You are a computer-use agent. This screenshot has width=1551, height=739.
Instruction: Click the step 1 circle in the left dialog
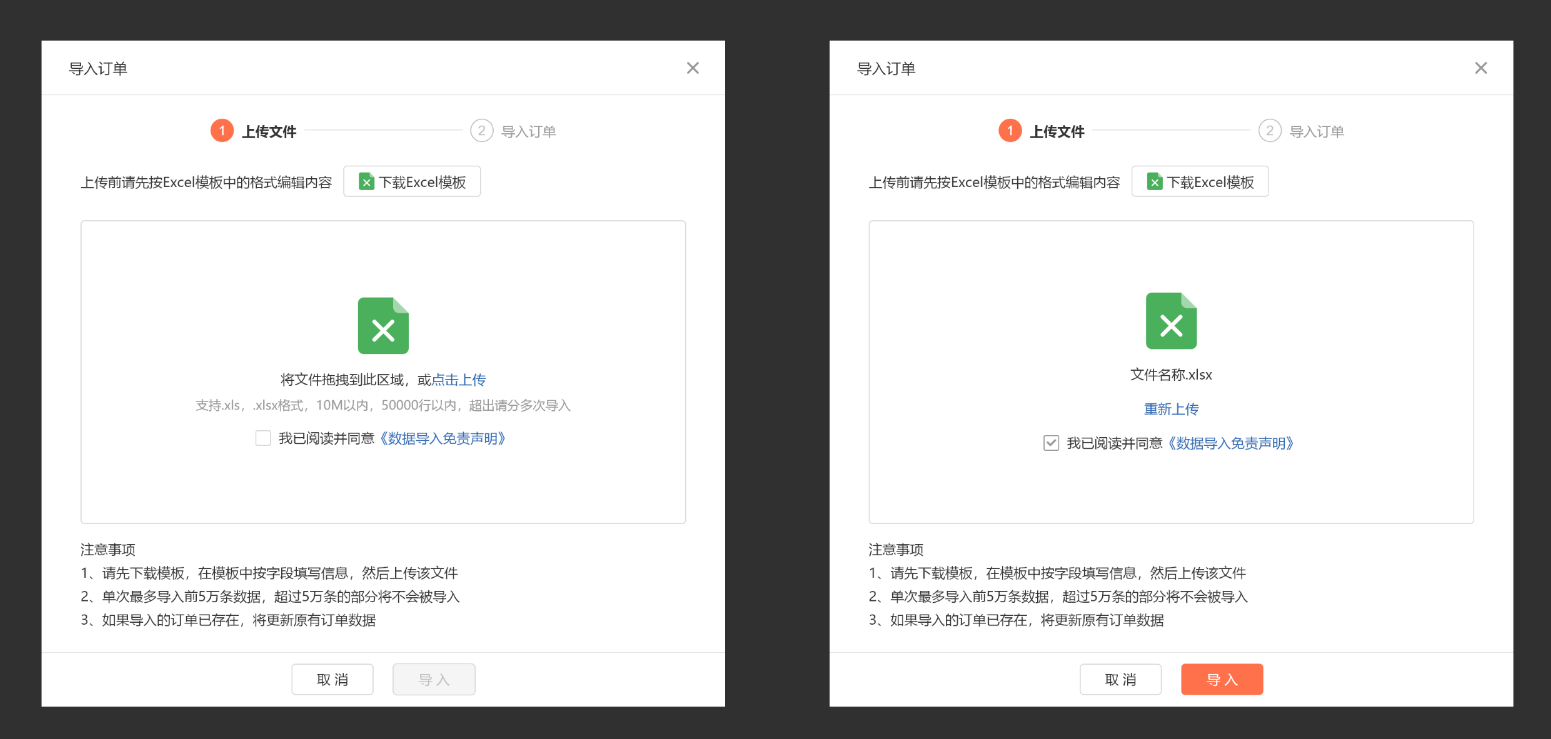(222, 130)
